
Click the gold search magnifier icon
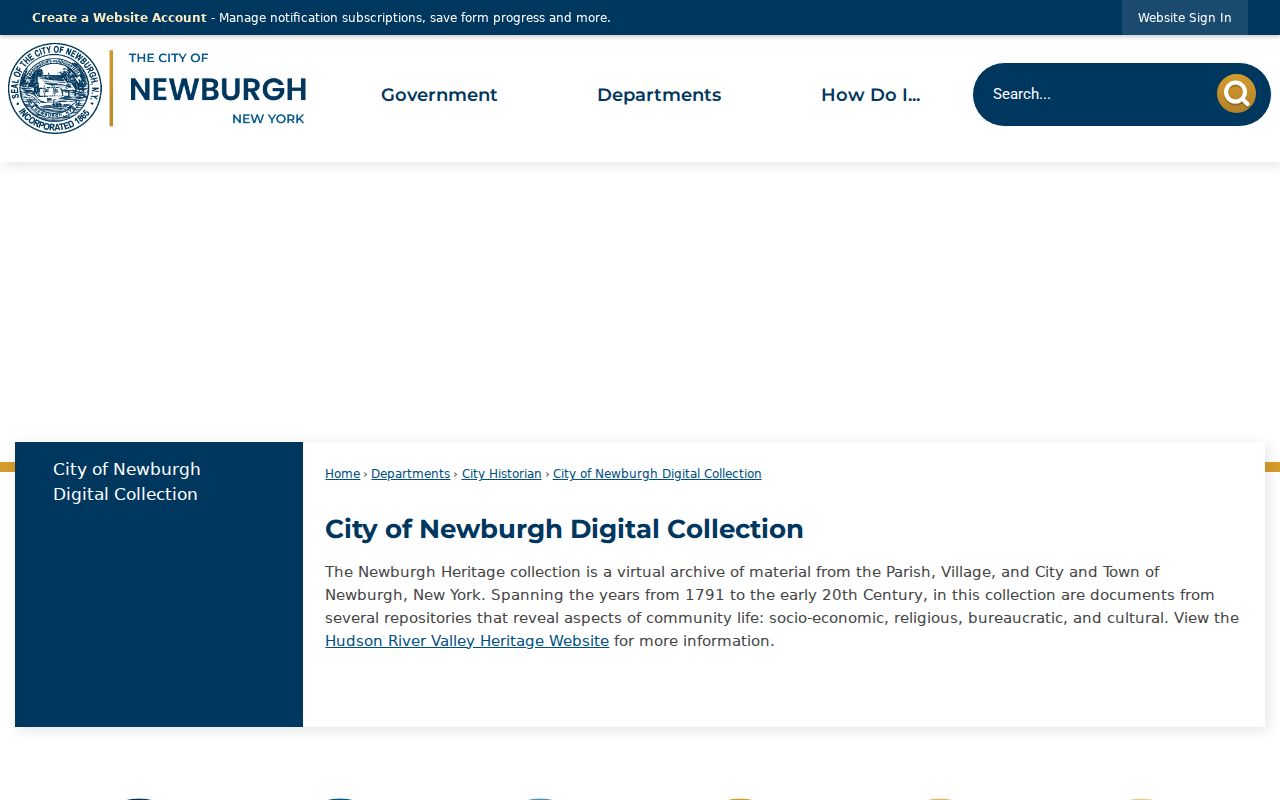click(1236, 94)
